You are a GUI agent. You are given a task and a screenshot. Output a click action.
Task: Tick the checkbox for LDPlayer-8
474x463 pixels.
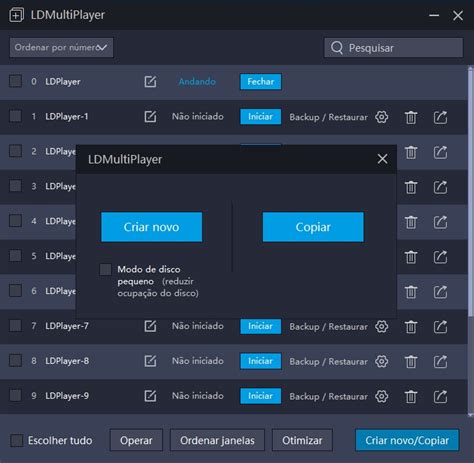(x=15, y=360)
